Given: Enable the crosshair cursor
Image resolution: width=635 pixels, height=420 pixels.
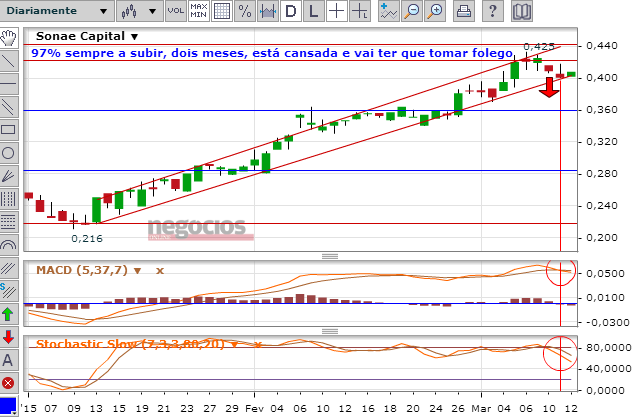Looking at the screenshot, I should [337, 11].
